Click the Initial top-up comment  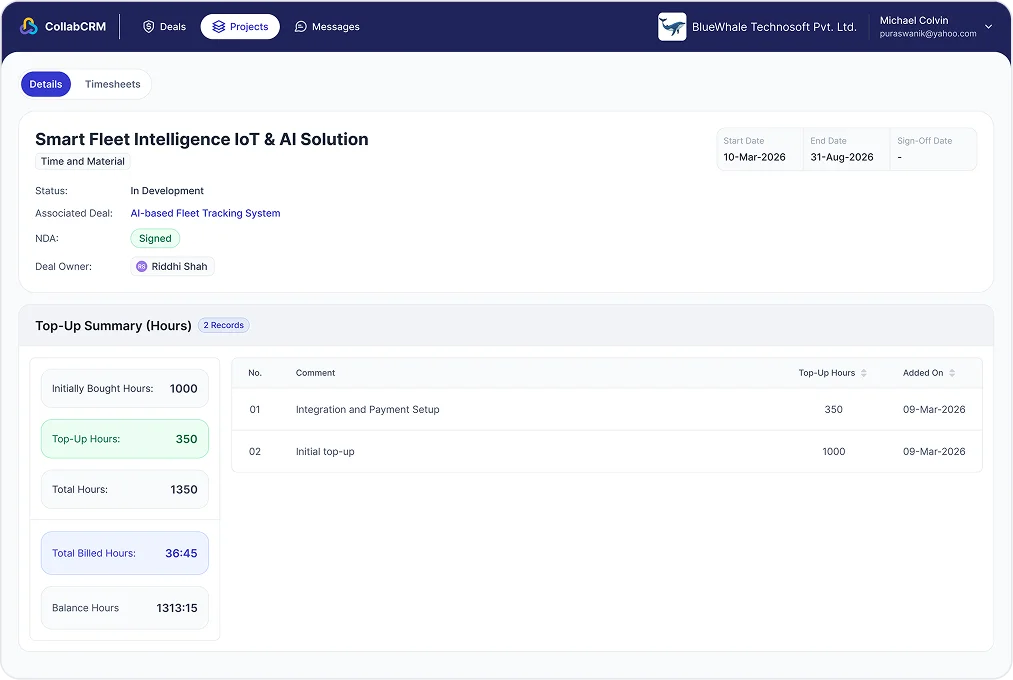coord(325,452)
